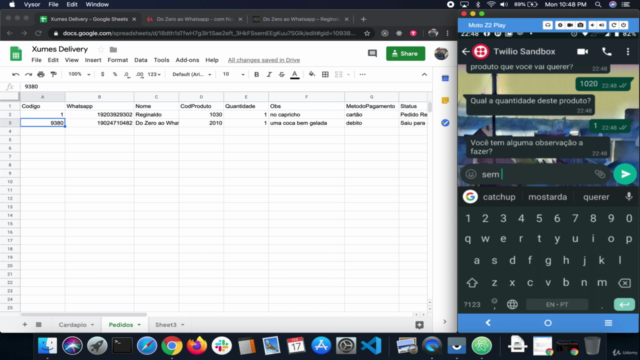Click the Redo icon in Sheets toolbar

(x=28, y=74)
